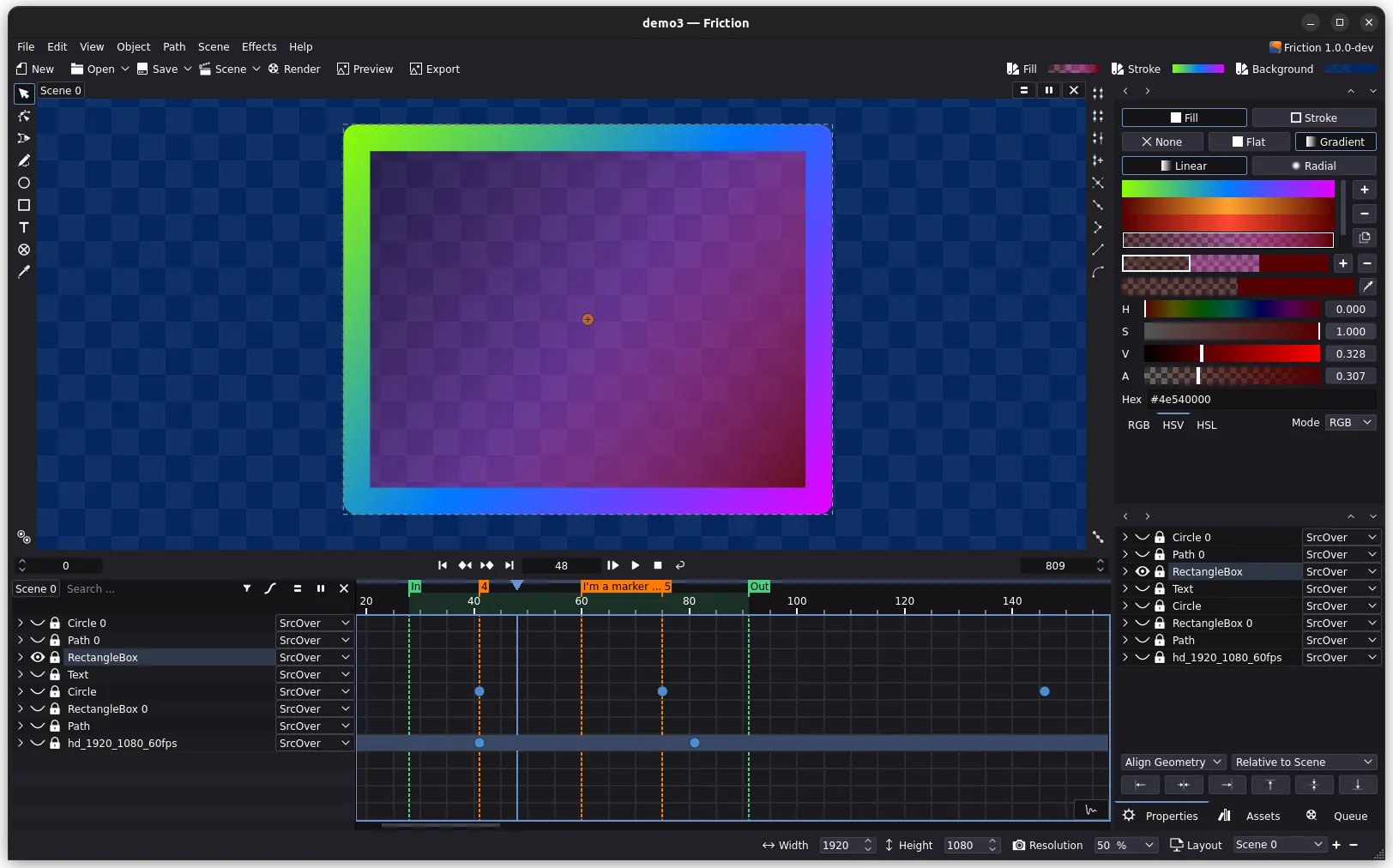
Task: Select the "I'm a marker" timeline marker
Action: 625,586
